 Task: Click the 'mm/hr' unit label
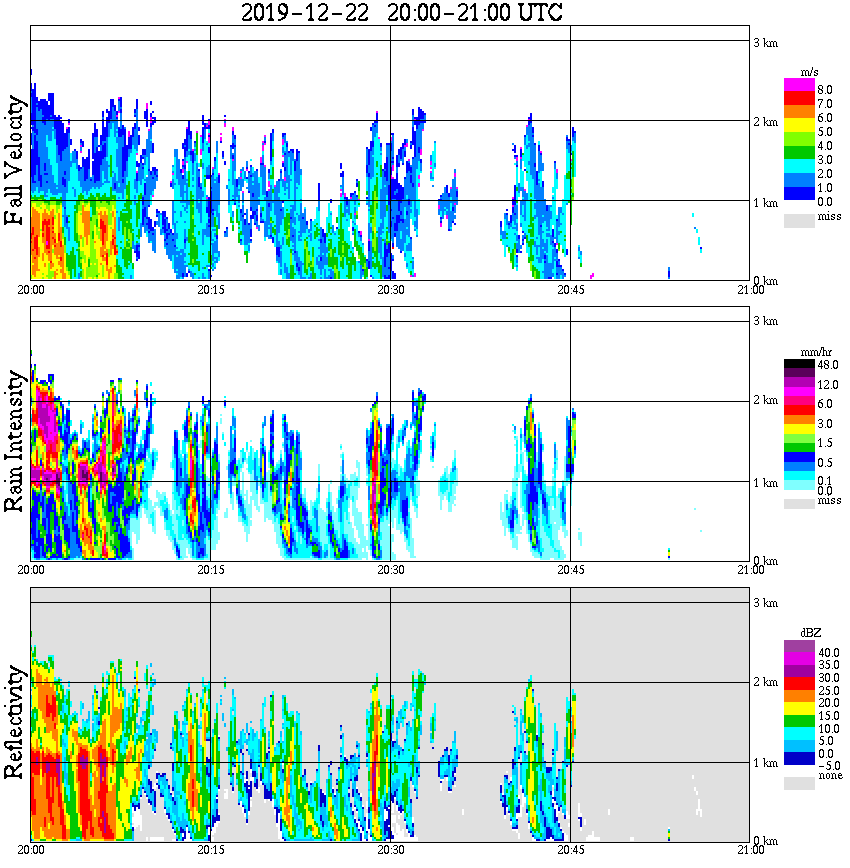pyautogui.click(x=816, y=352)
